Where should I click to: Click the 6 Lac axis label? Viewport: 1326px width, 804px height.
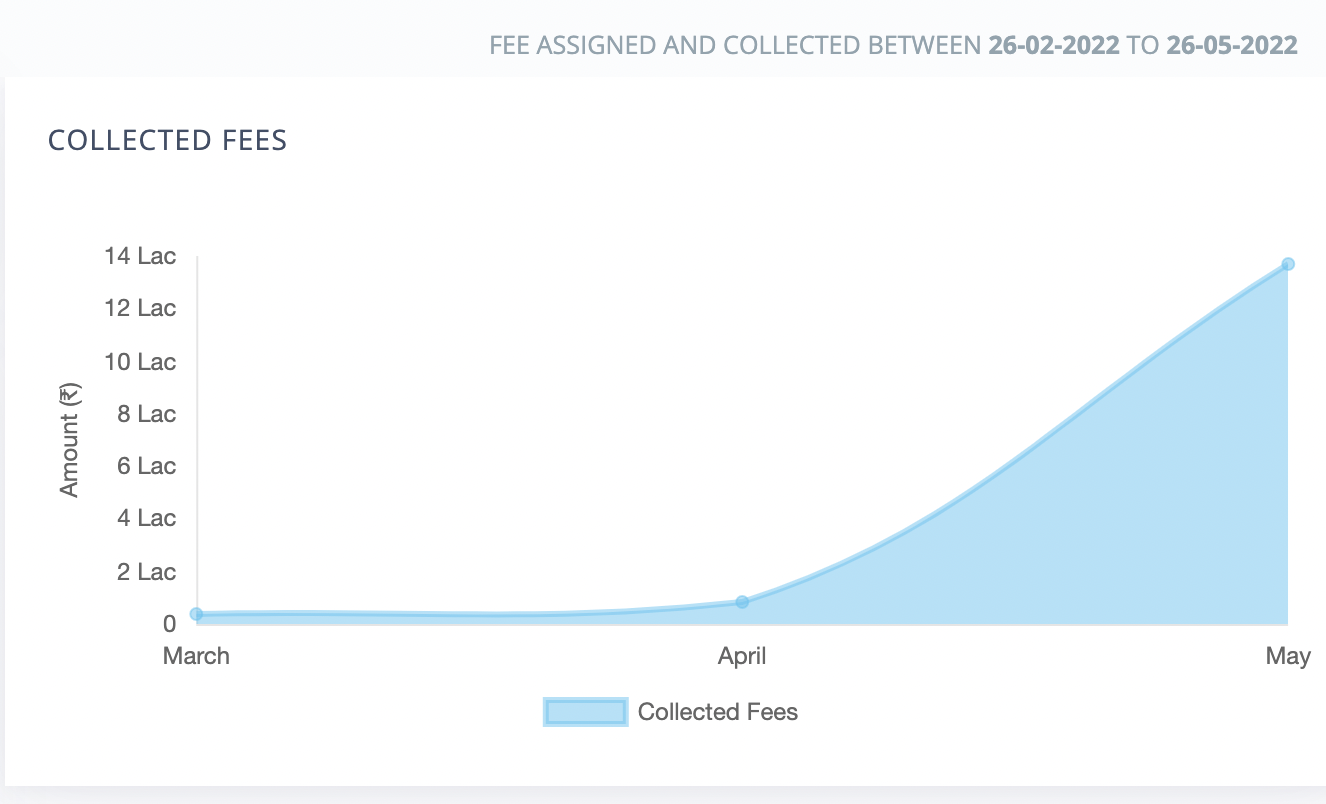coord(146,466)
